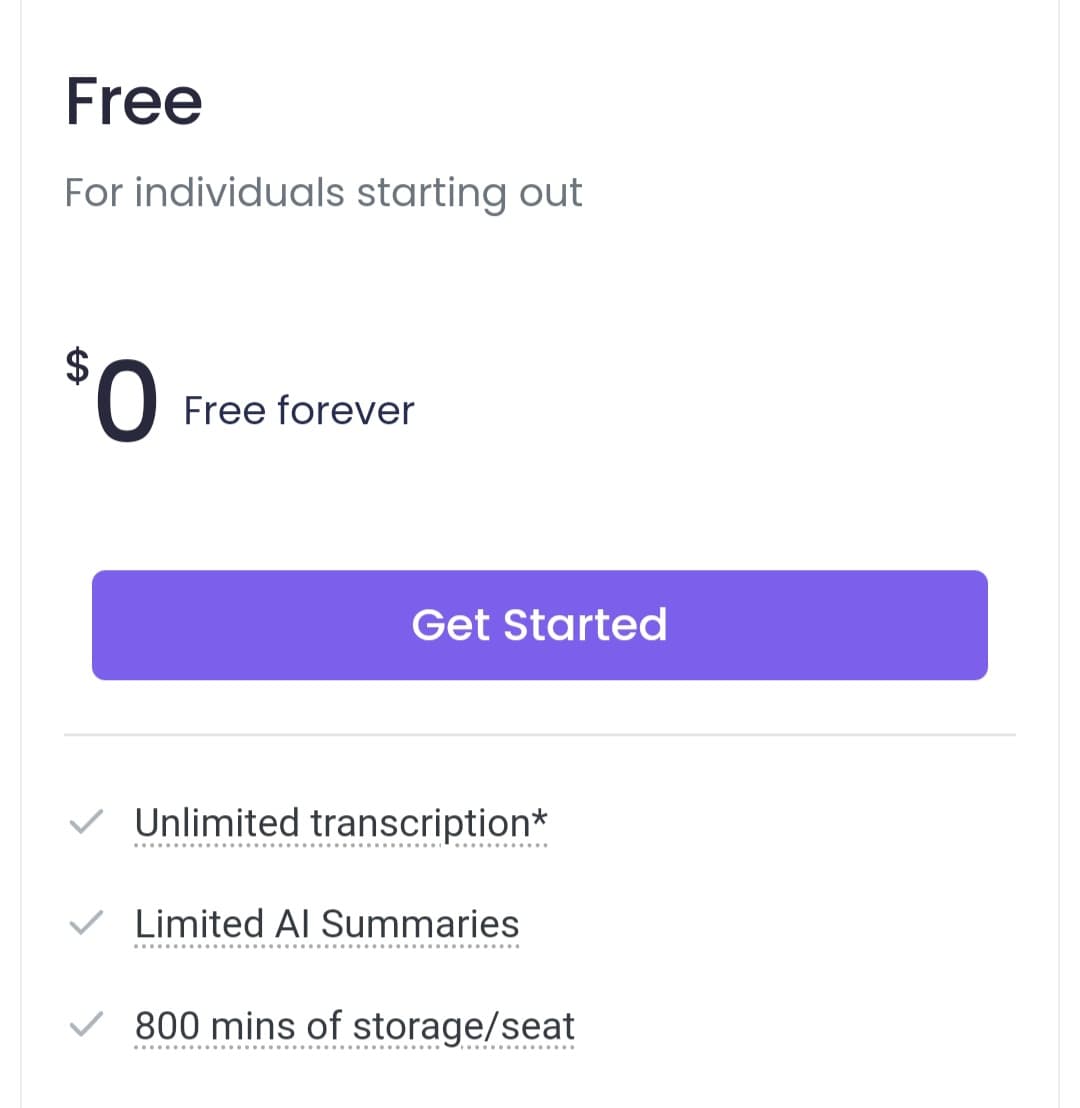The width and height of the screenshot is (1080, 1108).
Task: Click the checkmark beside Unlimited transcription
Action: coord(88,823)
